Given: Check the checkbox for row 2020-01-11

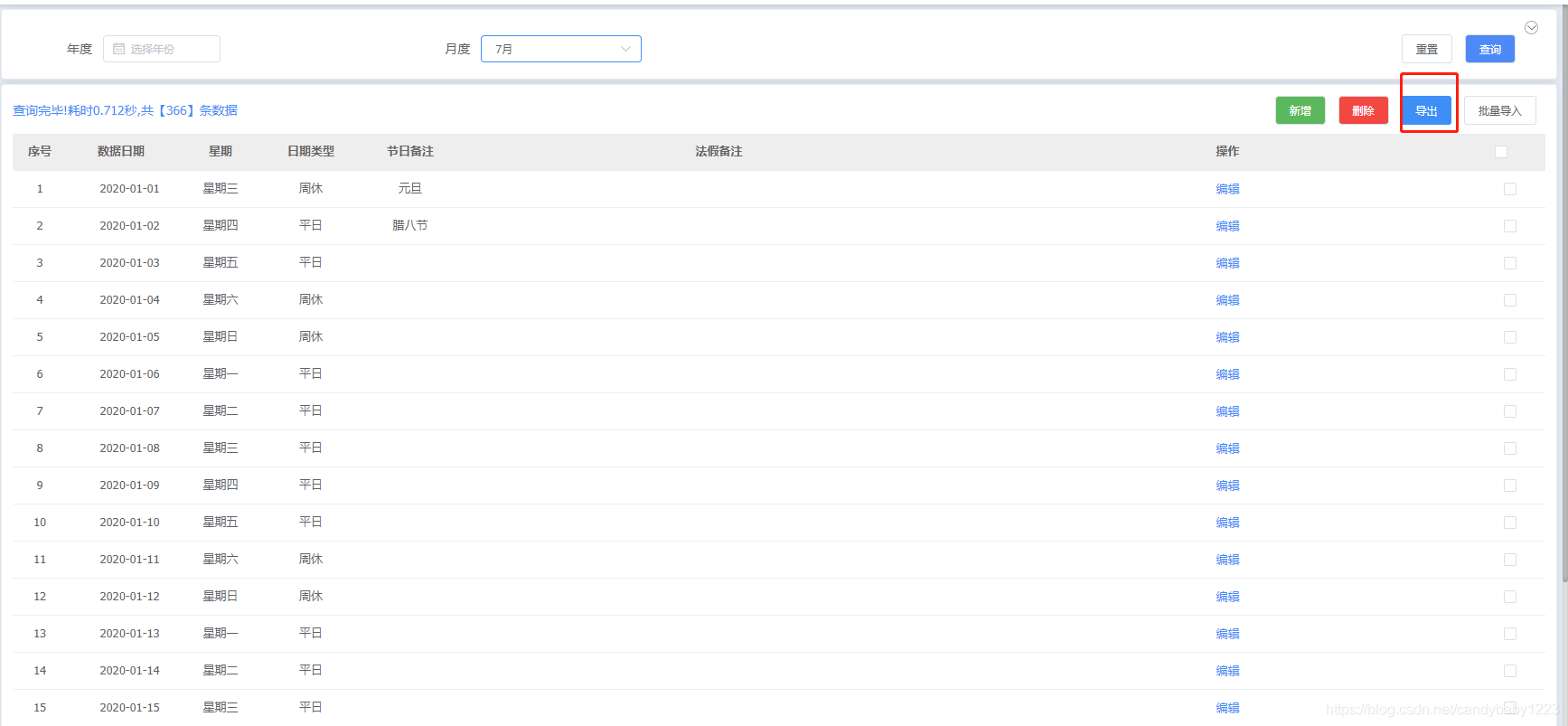Looking at the screenshot, I should (x=1509, y=560).
